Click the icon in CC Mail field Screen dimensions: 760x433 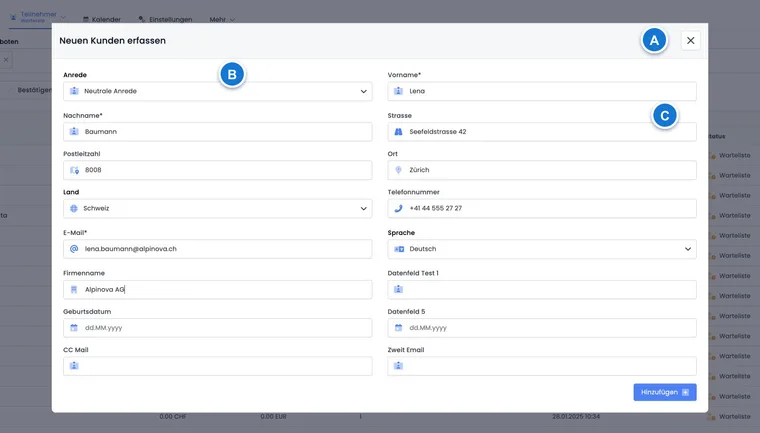coord(74,366)
